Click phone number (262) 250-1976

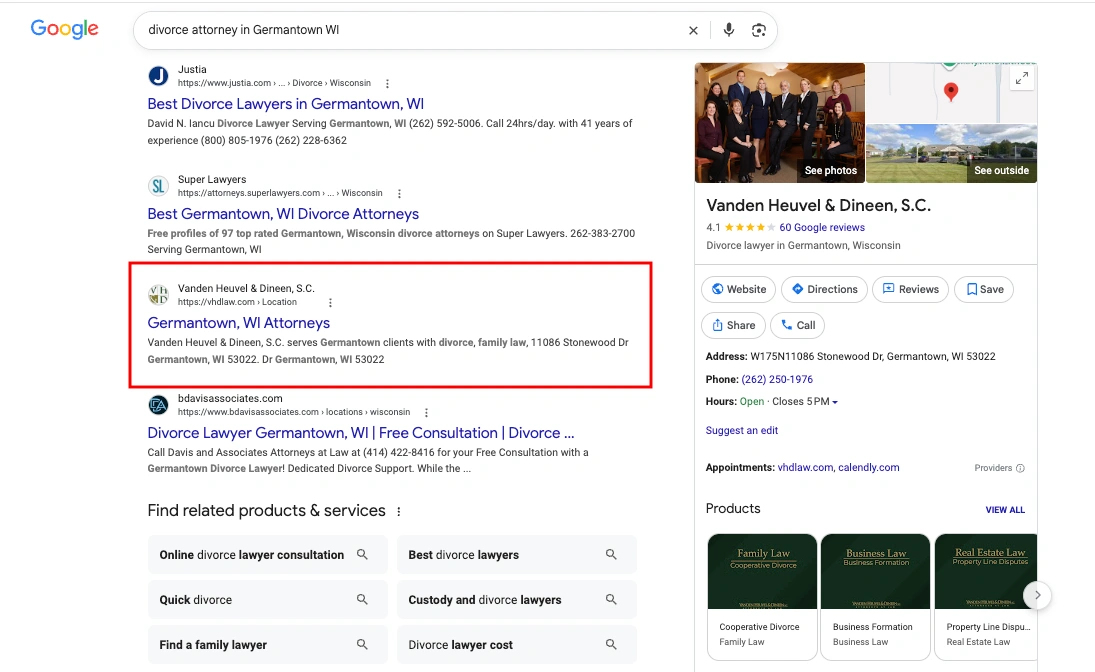pyautogui.click(x=777, y=379)
